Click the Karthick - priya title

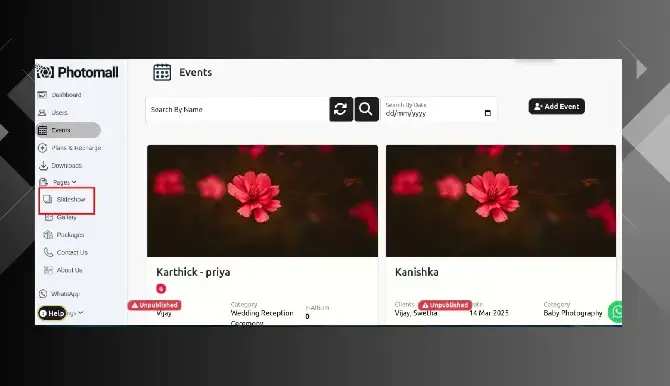(x=193, y=272)
